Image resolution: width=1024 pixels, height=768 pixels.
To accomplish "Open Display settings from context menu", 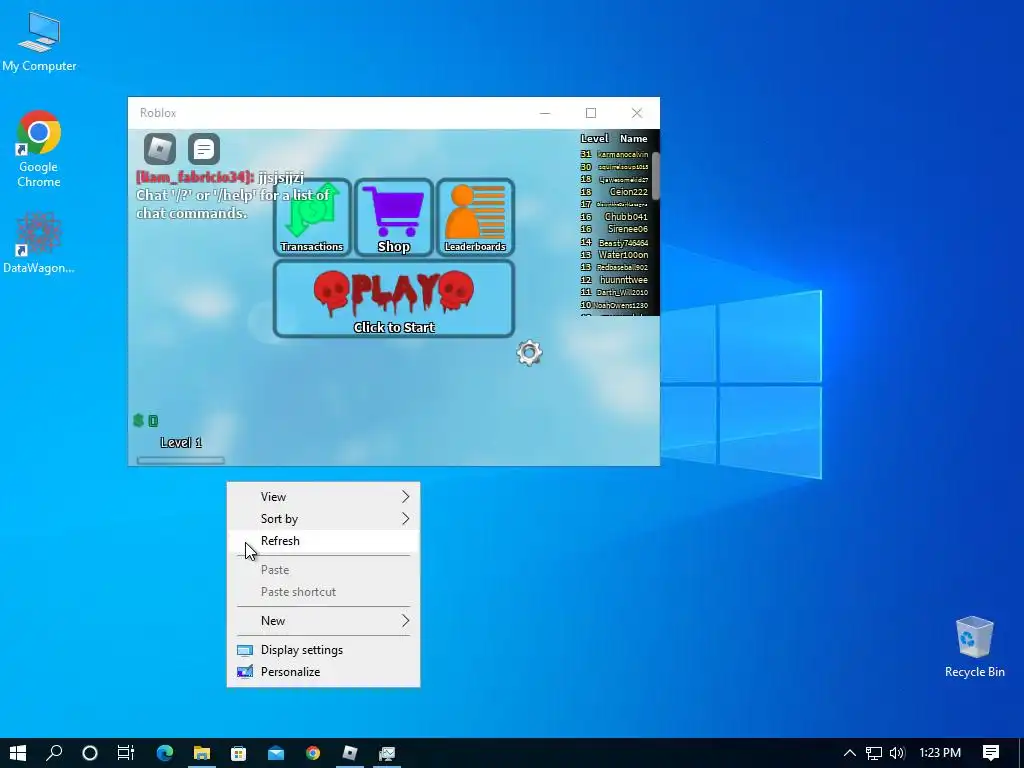I will click(323, 650).
